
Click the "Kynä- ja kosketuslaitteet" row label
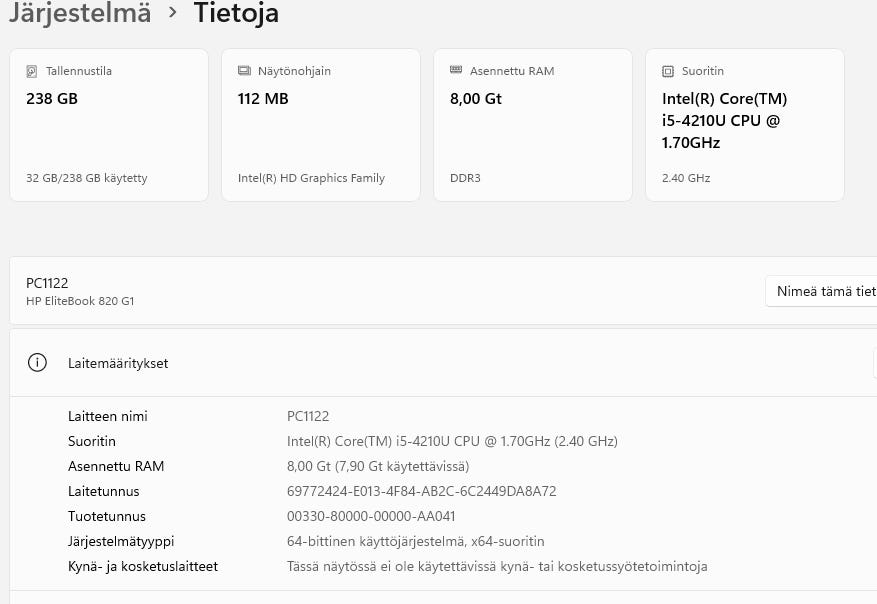coord(143,566)
